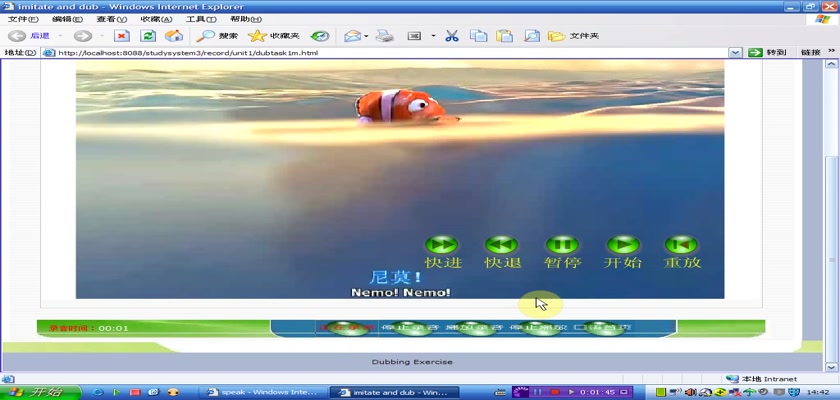Open the 查看(V) menu

click(x=112, y=19)
